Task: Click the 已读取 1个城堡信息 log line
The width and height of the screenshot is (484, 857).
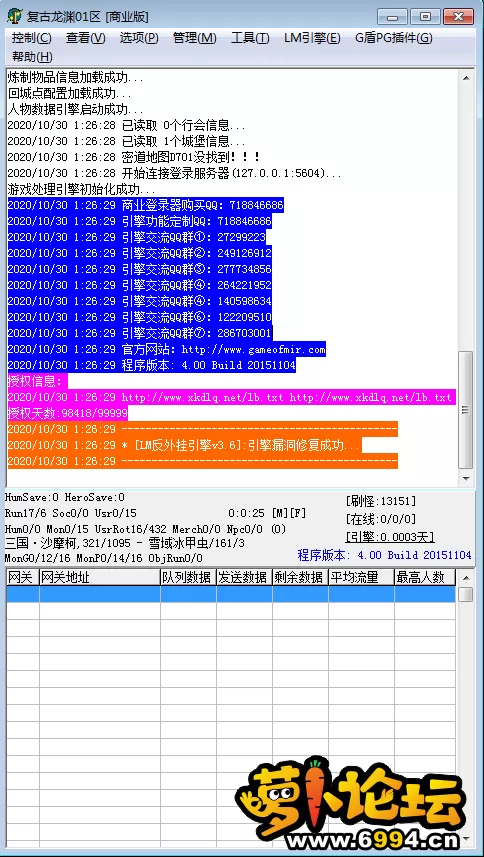Action: coord(127,142)
